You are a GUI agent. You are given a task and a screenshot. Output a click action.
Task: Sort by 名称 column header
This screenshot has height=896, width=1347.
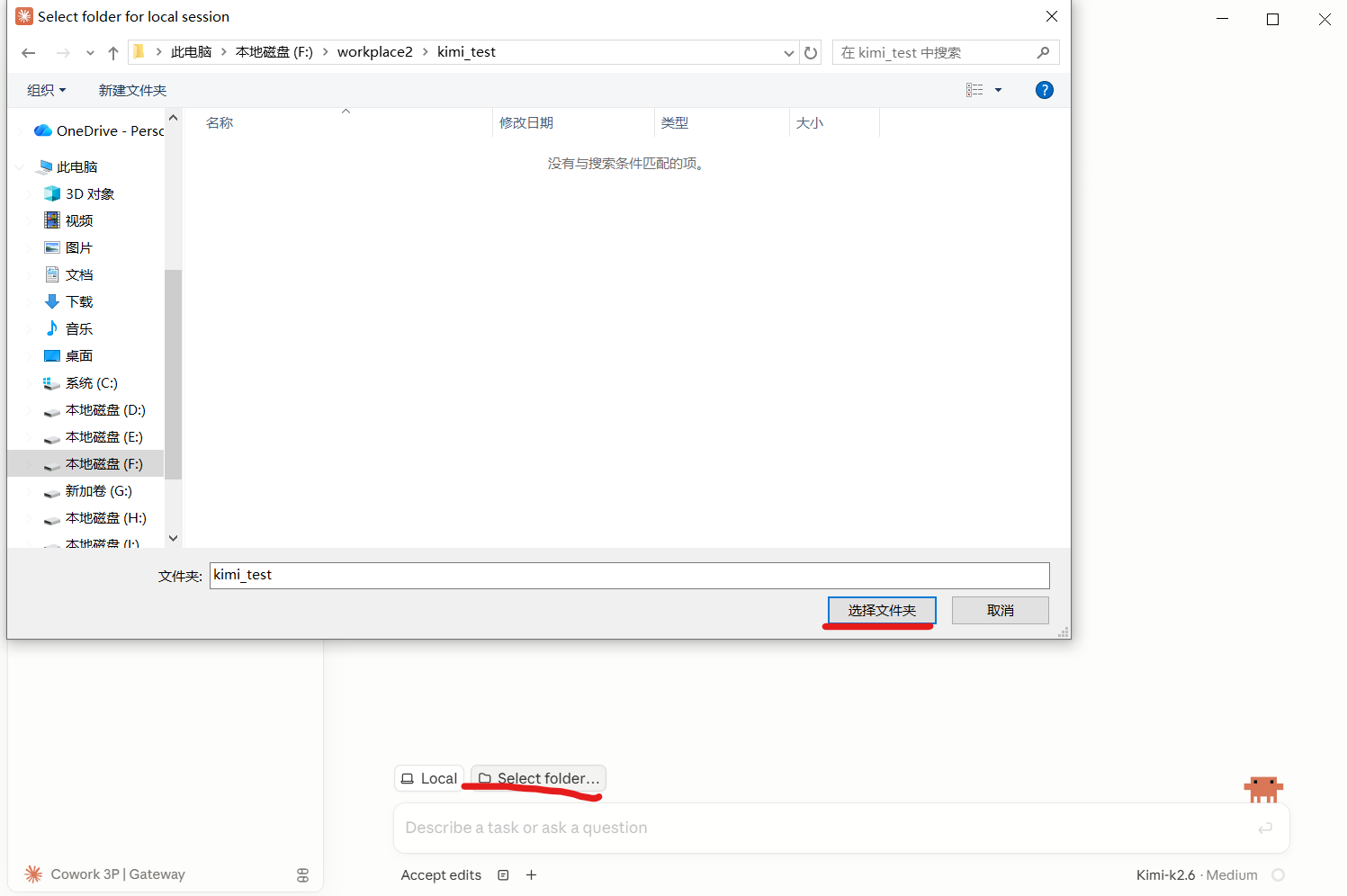coord(219,122)
